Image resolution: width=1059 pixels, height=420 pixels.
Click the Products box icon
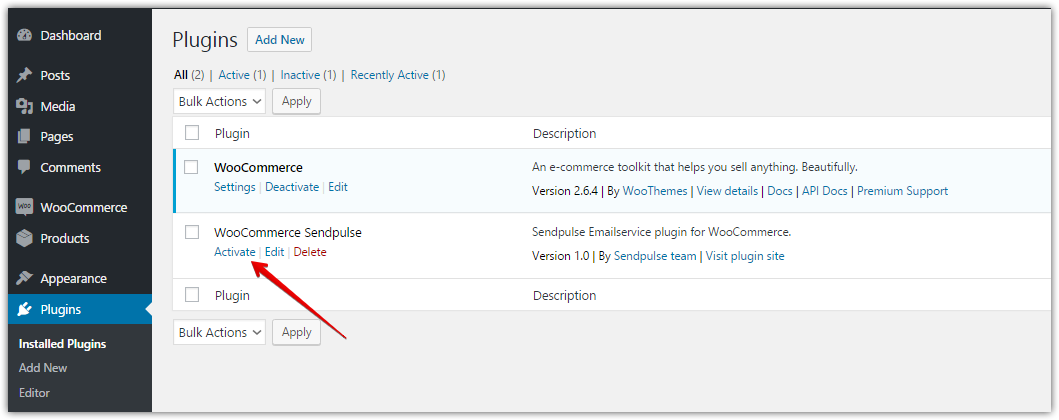coord(25,239)
